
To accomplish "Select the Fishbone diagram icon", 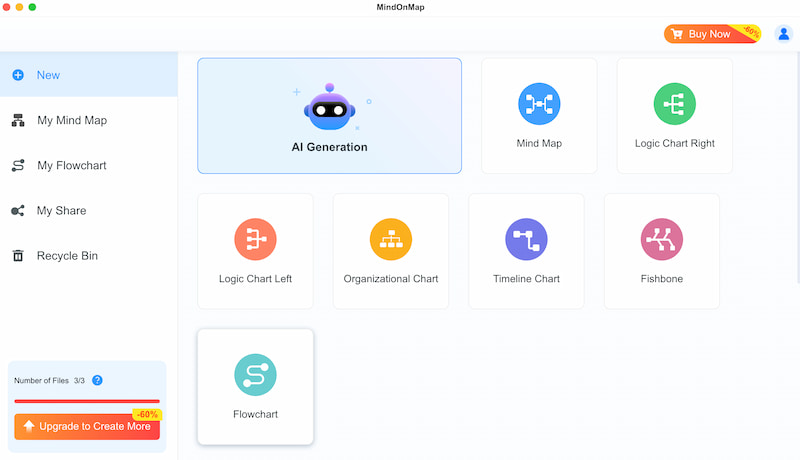I will click(662, 239).
